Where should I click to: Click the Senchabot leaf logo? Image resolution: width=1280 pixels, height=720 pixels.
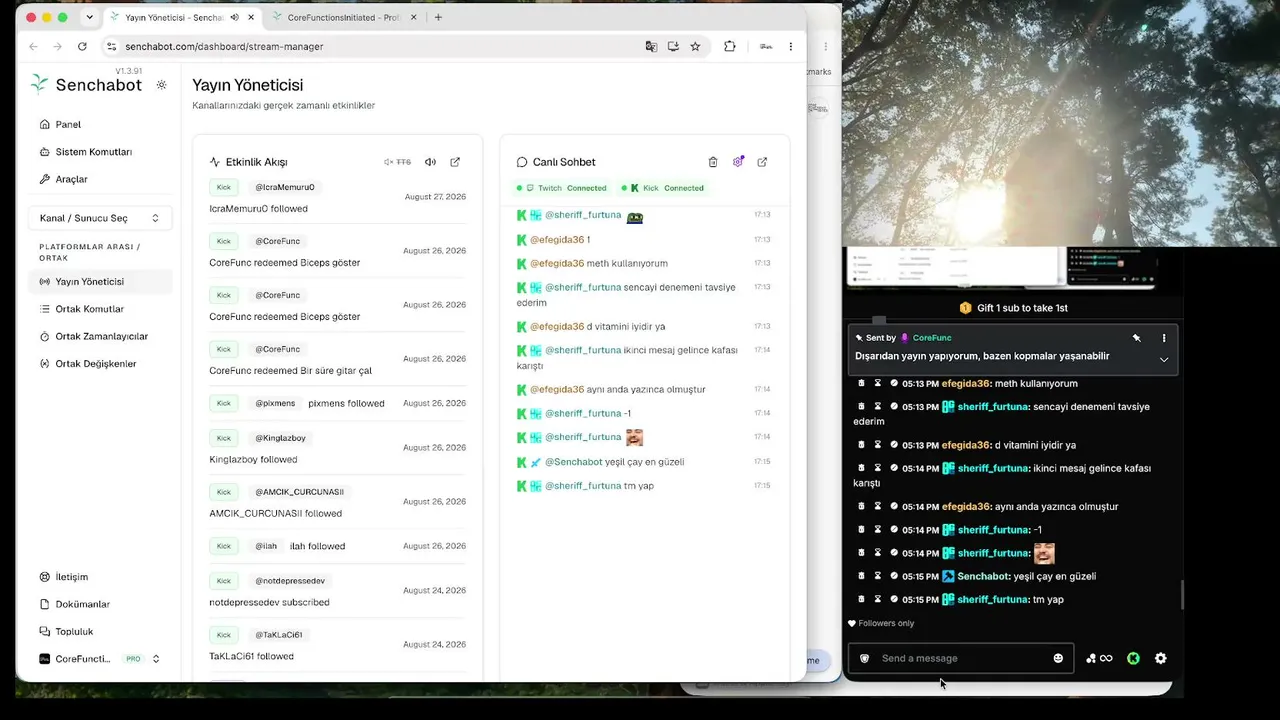(x=39, y=84)
